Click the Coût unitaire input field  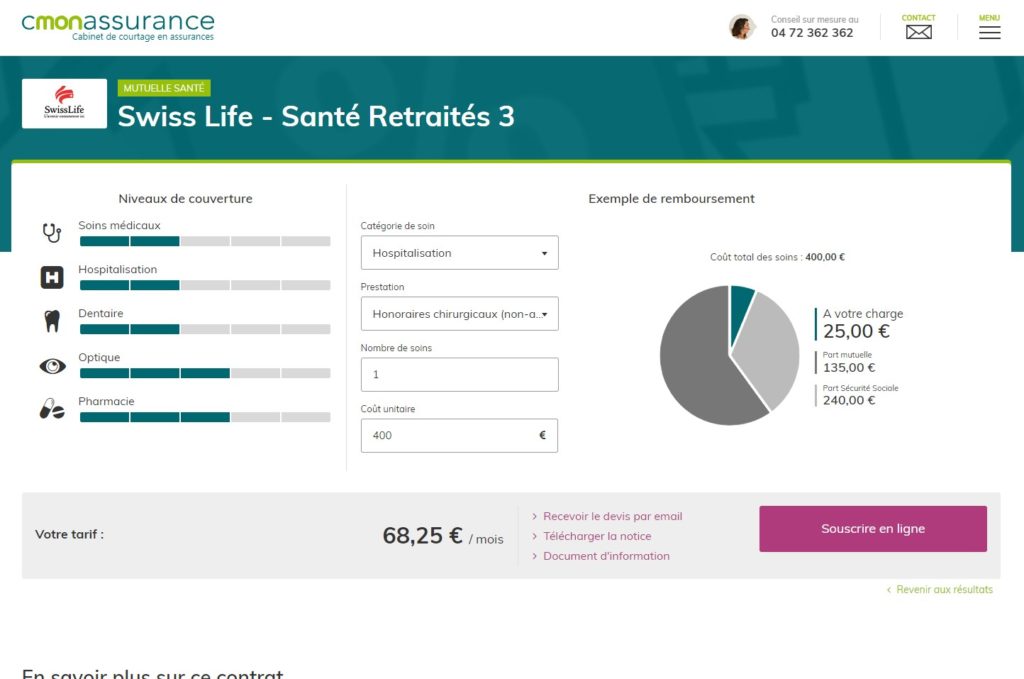tap(460, 435)
